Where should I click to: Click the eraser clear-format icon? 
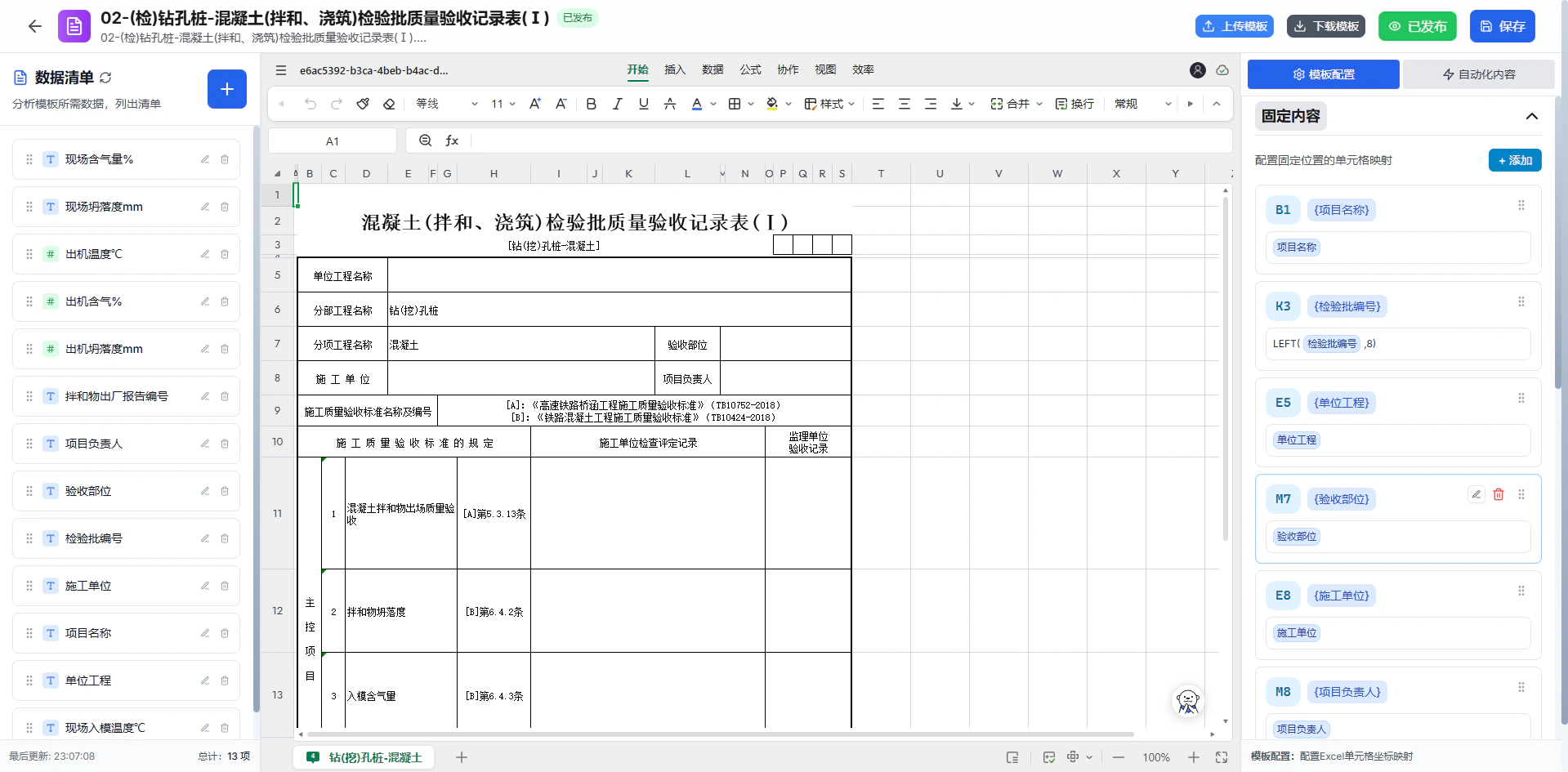389,104
